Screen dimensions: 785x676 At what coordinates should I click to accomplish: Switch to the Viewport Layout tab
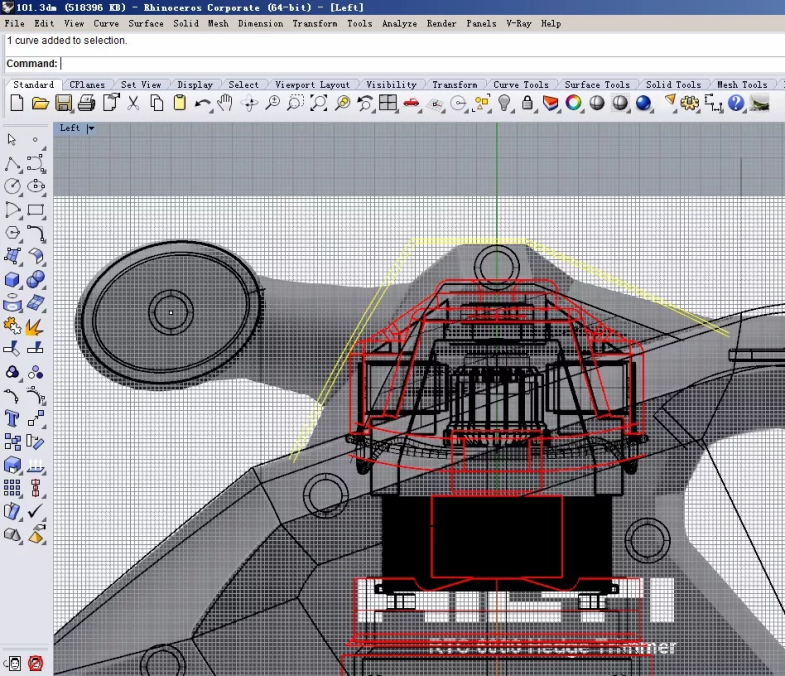point(312,85)
